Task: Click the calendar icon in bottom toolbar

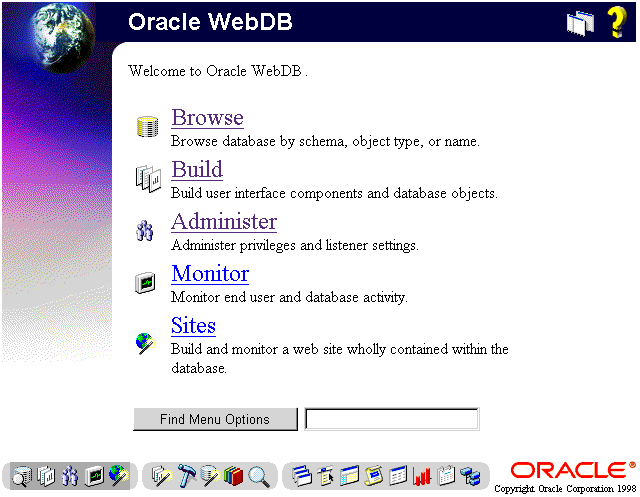Action: (446, 476)
